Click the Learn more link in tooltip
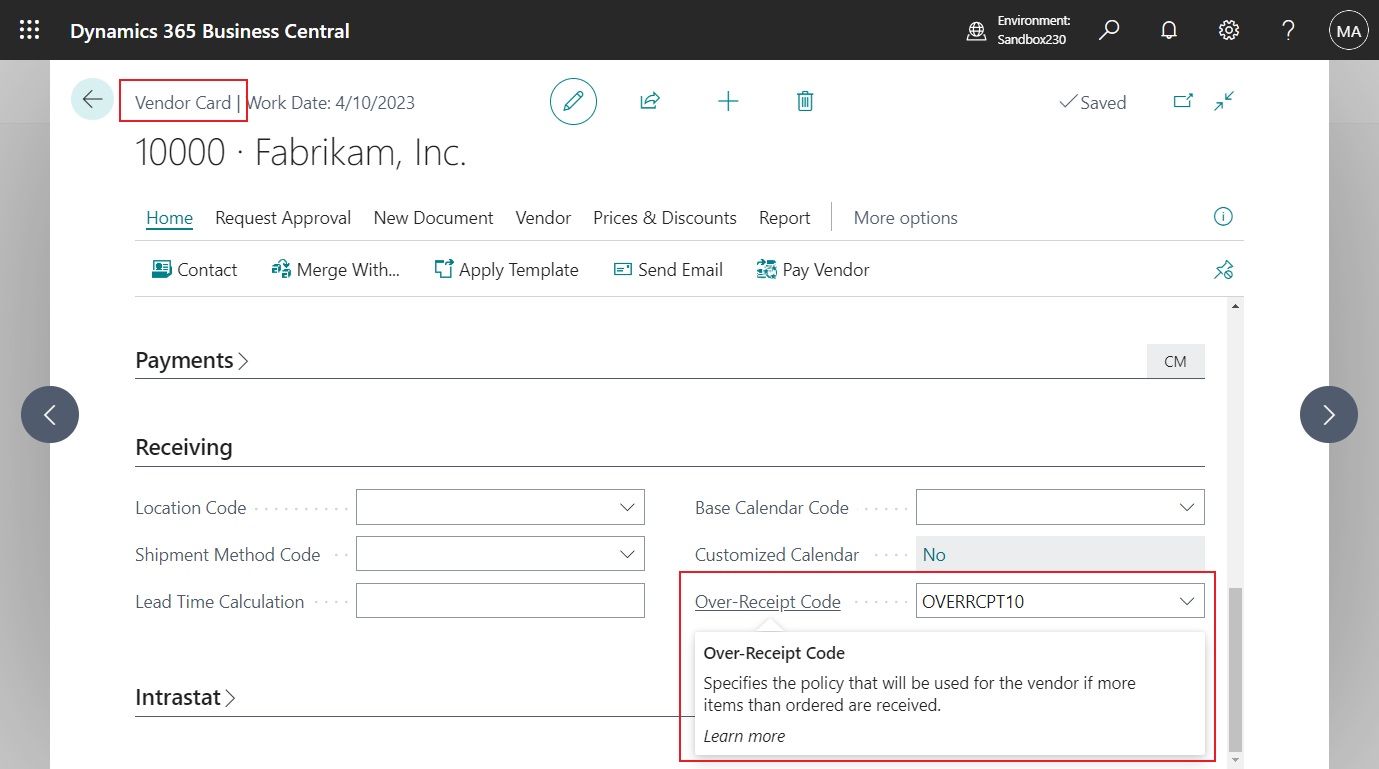This screenshot has height=769, width=1379. point(744,736)
